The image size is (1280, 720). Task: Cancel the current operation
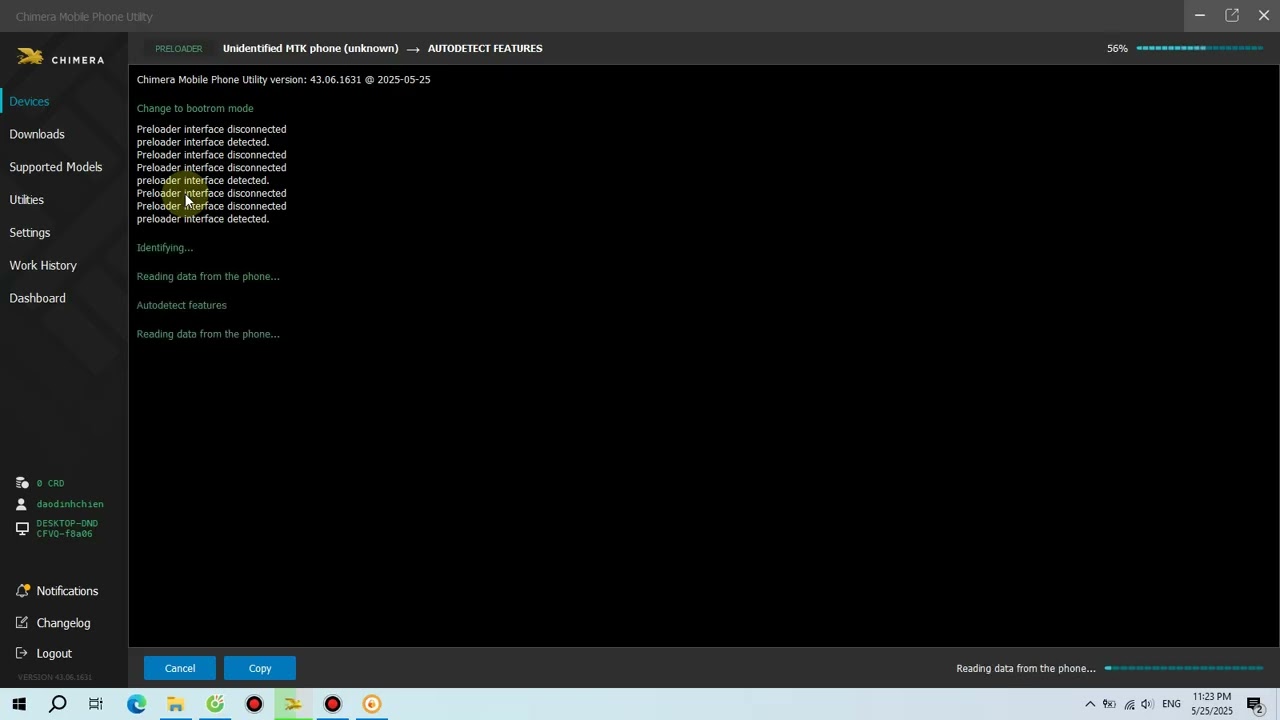pyautogui.click(x=180, y=668)
